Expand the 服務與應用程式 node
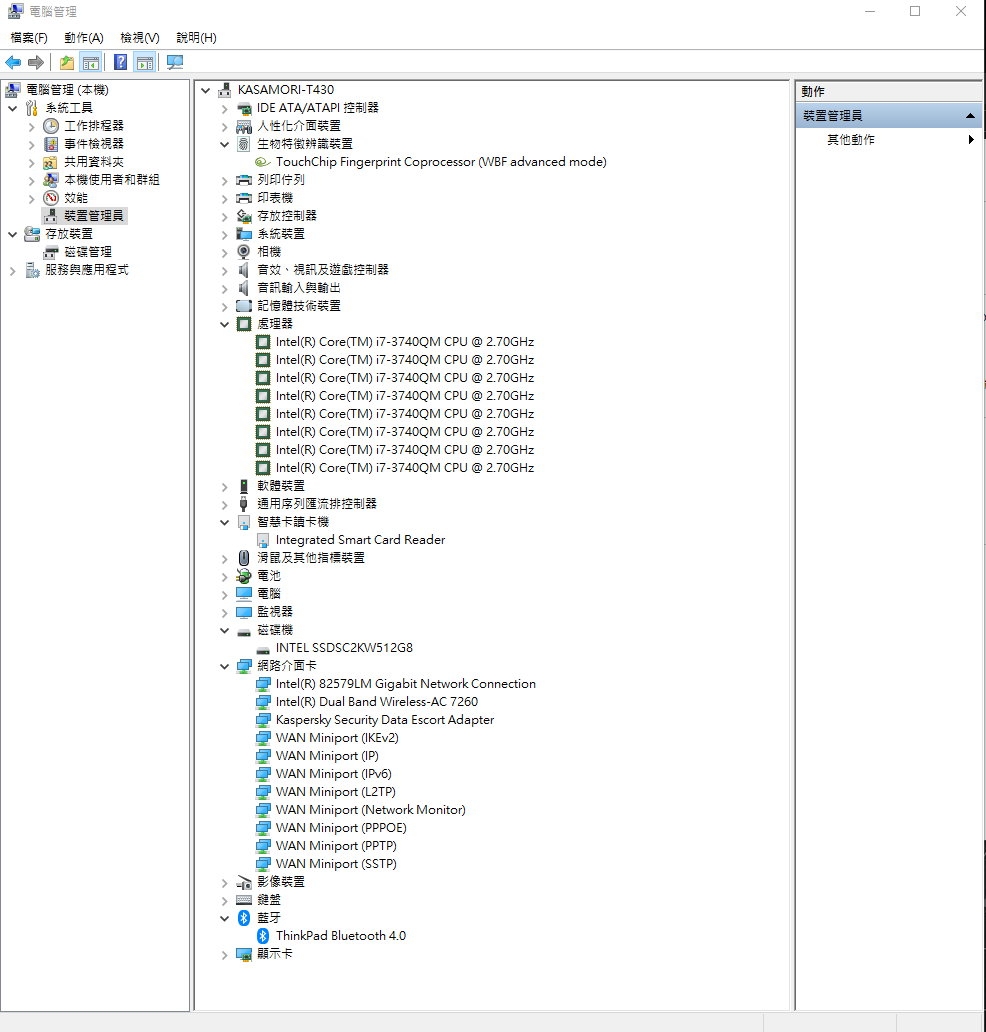Screen dimensions: 986x1032 tap(13, 271)
